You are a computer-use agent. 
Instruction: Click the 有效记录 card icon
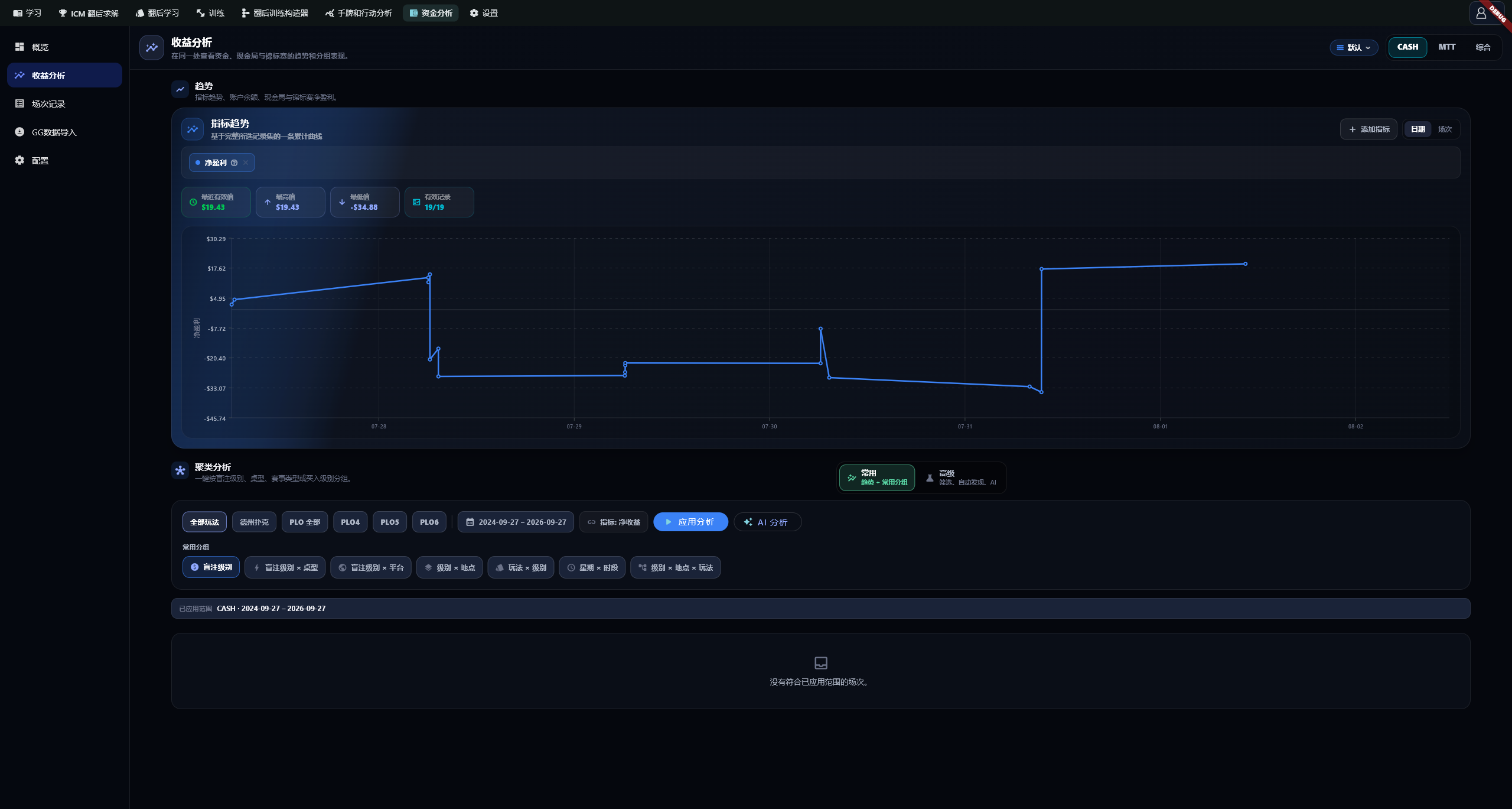coord(416,202)
